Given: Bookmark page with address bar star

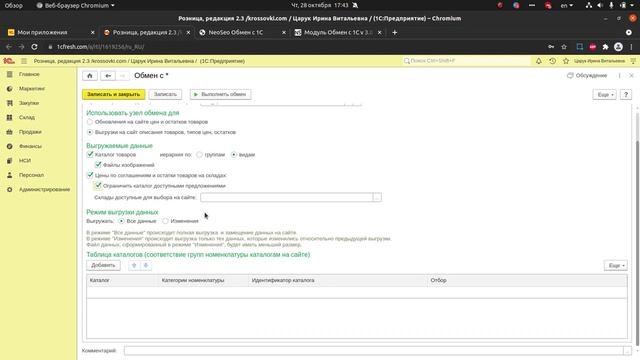Looking at the screenshot, I should point(564,47).
